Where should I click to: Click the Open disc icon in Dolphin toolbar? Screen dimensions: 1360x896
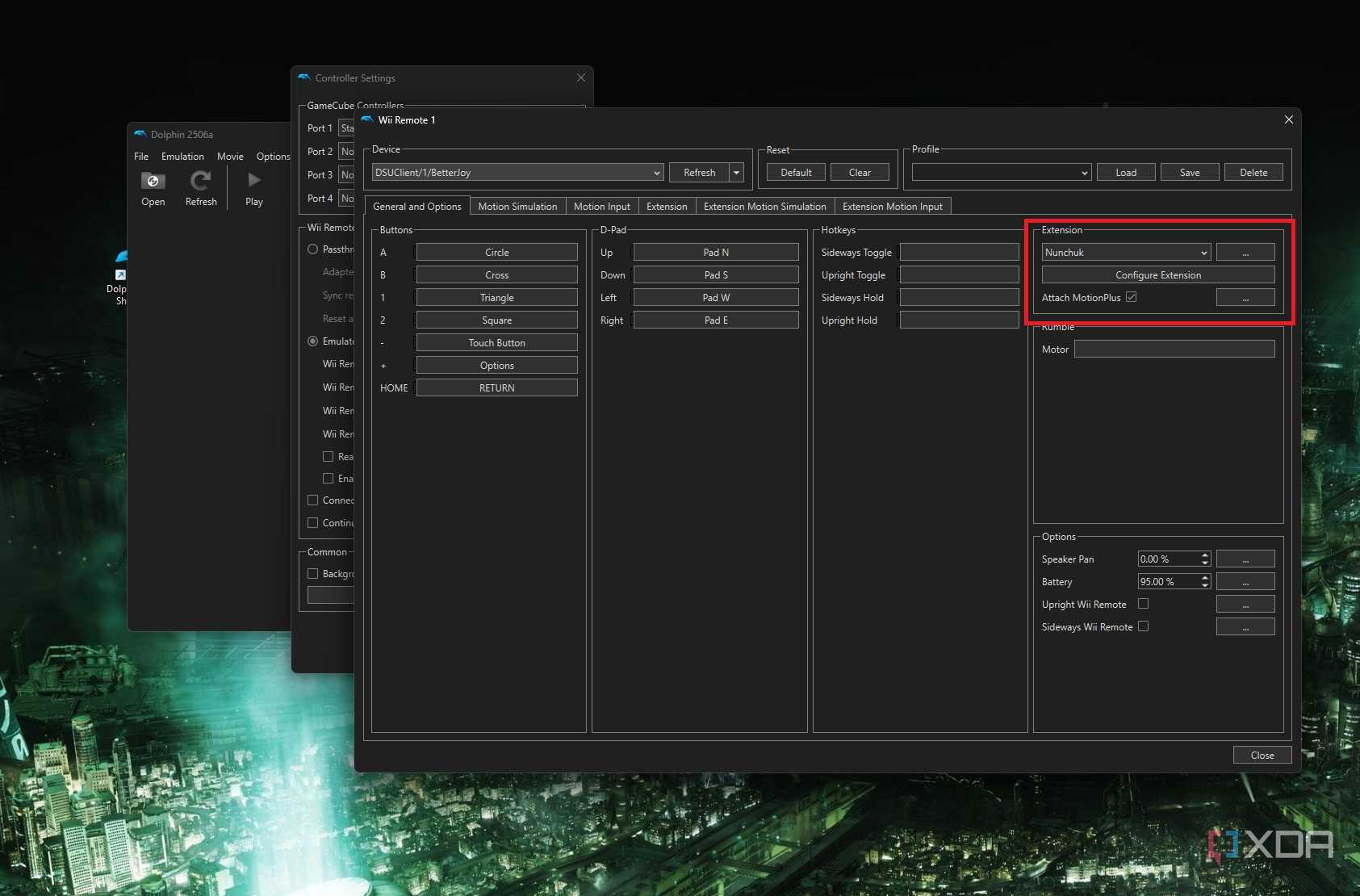pos(153,181)
